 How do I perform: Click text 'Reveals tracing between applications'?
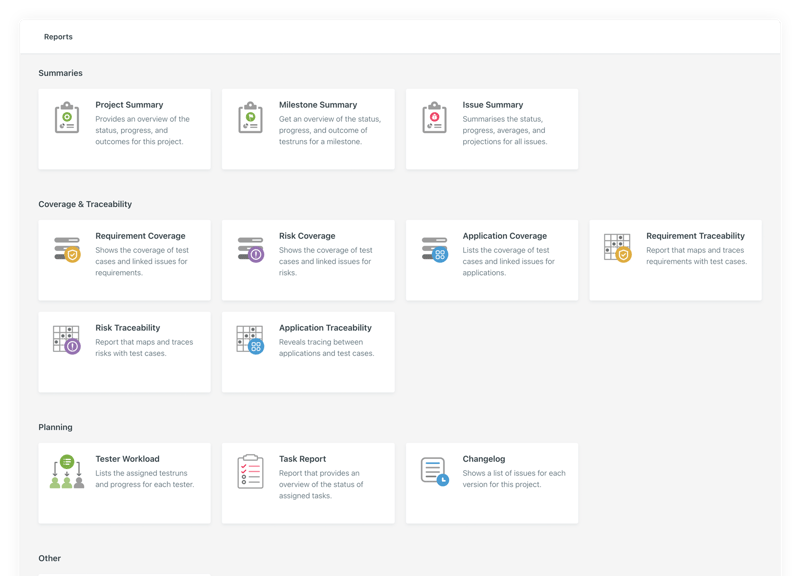tap(326, 348)
